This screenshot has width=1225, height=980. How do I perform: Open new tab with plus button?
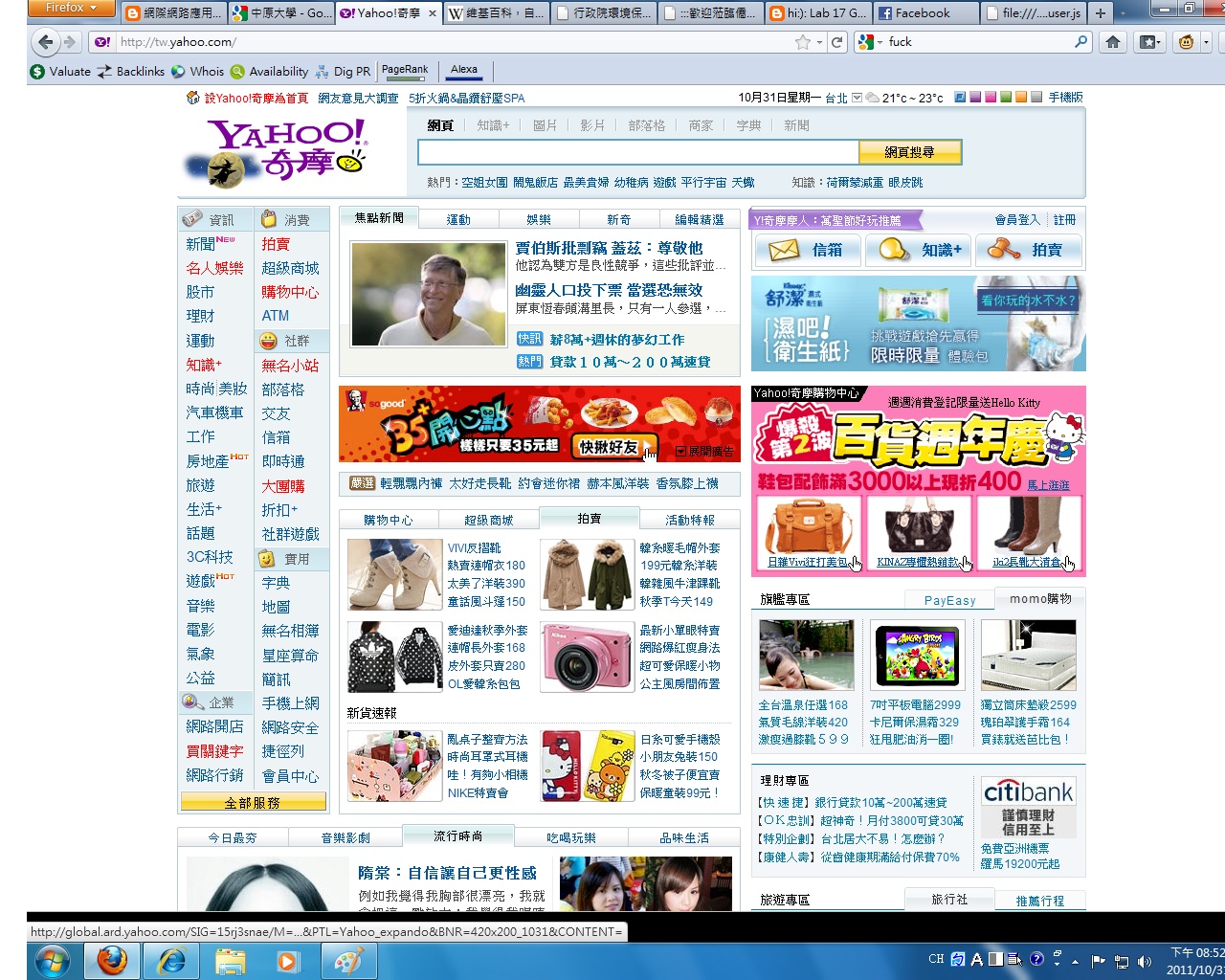pyautogui.click(x=1101, y=13)
